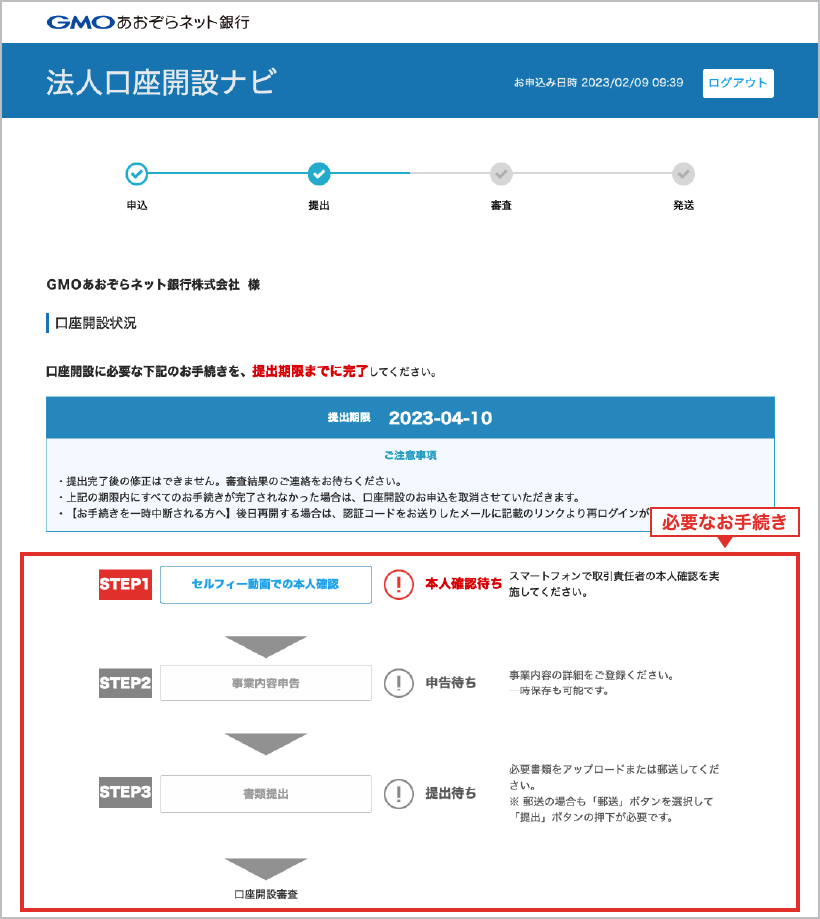This screenshot has width=820, height=919.
Task: Click the ログアウト button
Action: pyautogui.click(x=738, y=83)
